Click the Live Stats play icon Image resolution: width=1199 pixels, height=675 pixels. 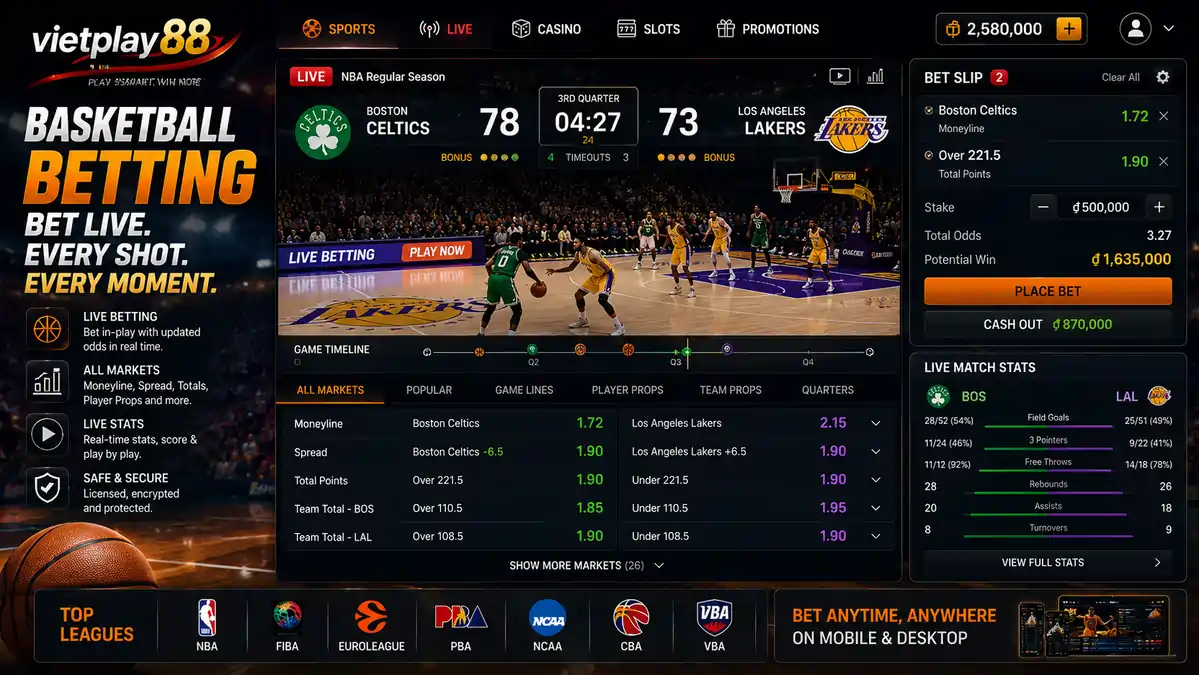[47, 434]
